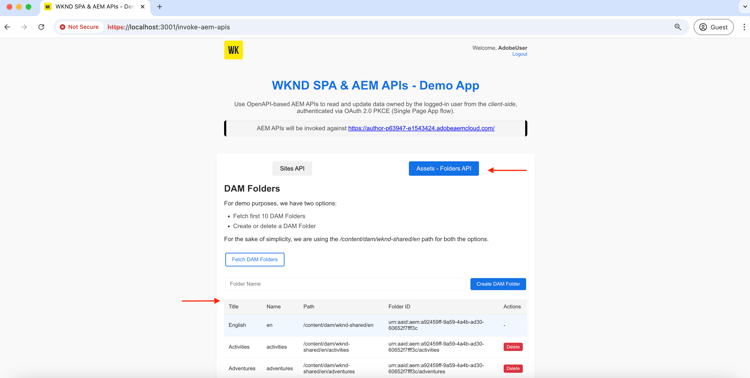Select the Adventures title cell
Viewport: 750px width, 378px height.
pos(242,368)
